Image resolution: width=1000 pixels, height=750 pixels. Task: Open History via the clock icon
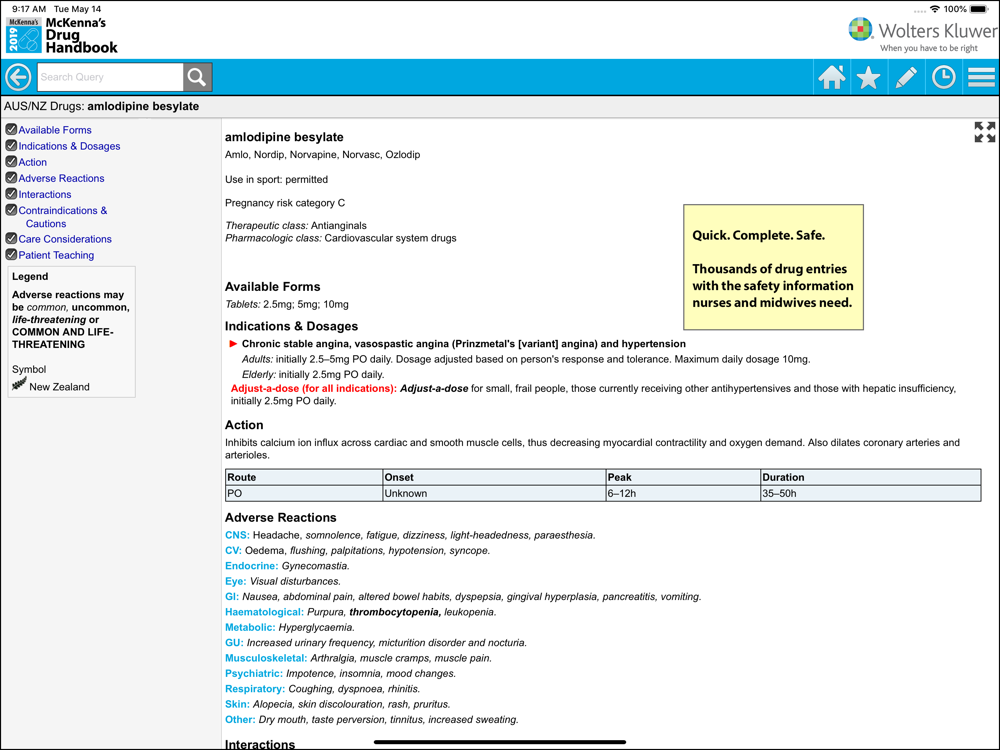coord(943,77)
